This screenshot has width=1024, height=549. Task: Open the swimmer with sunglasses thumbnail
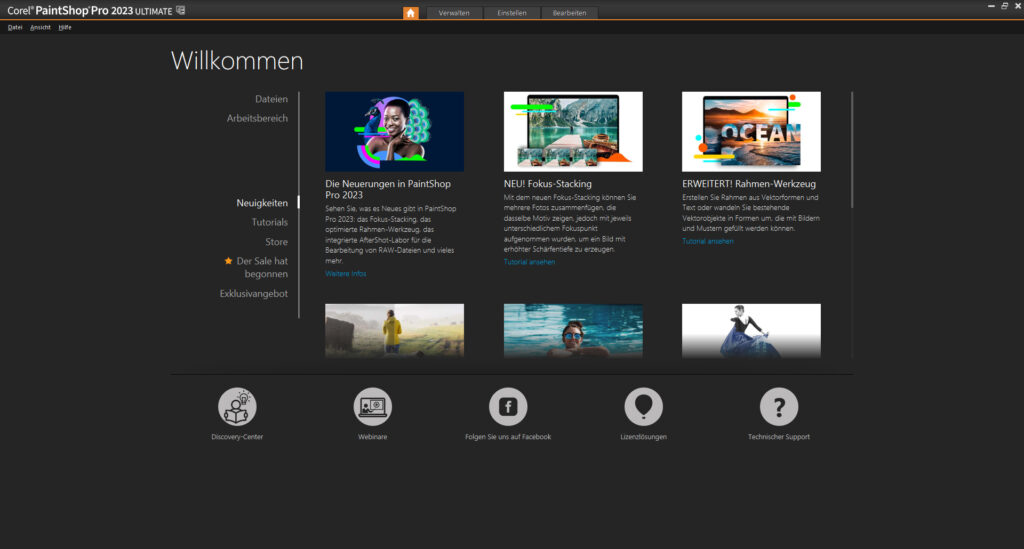point(573,330)
